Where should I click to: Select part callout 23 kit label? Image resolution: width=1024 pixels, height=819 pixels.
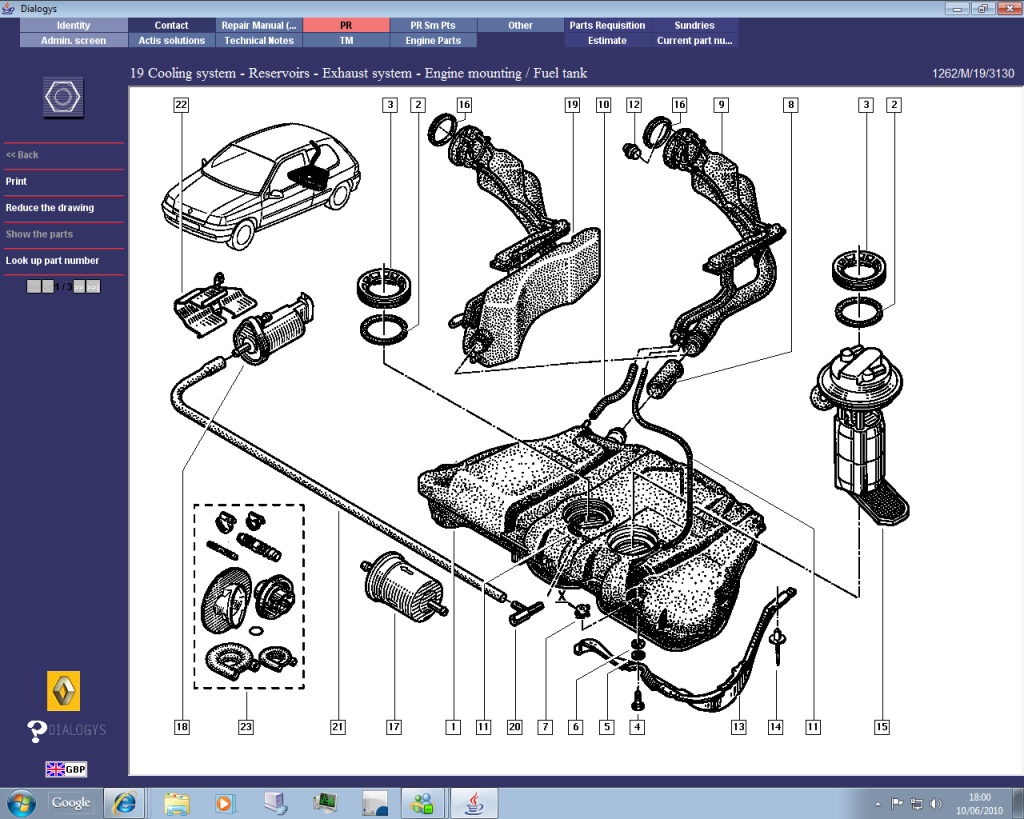[x=245, y=727]
